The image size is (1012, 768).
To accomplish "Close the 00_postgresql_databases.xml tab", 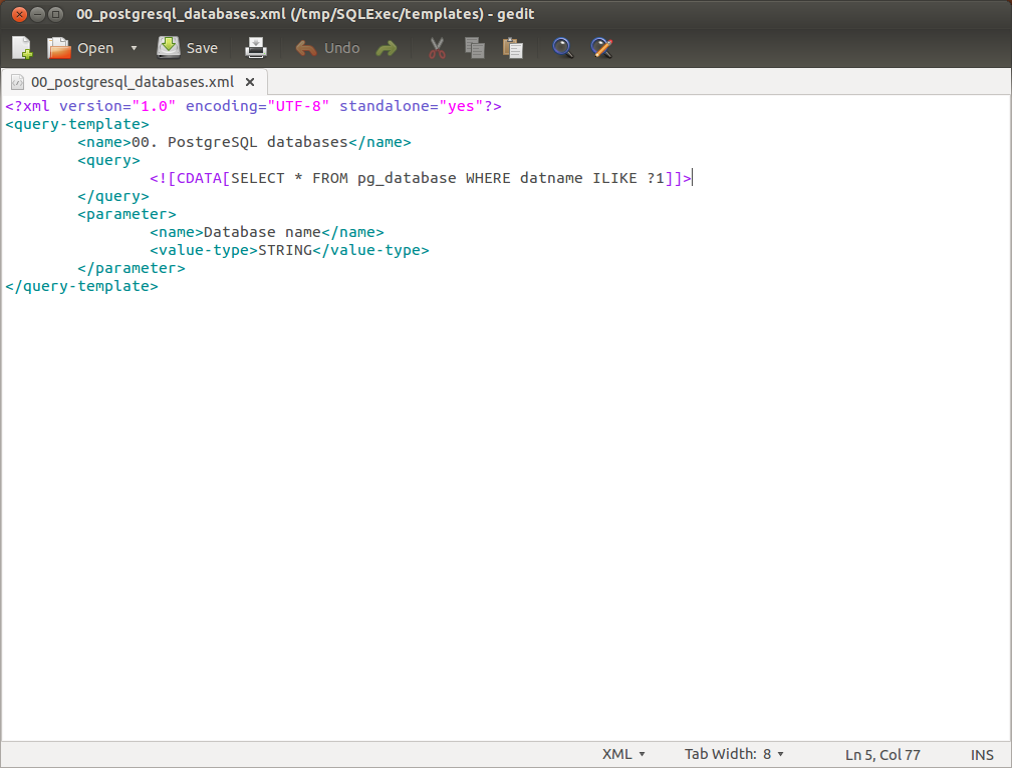I will pos(250,82).
